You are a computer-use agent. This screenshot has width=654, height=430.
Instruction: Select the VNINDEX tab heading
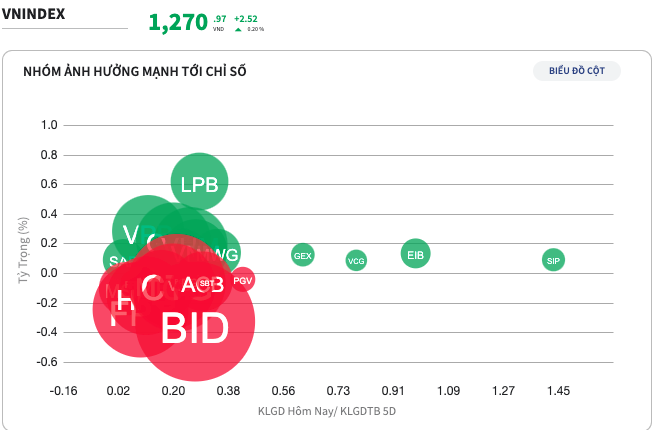[35, 16]
